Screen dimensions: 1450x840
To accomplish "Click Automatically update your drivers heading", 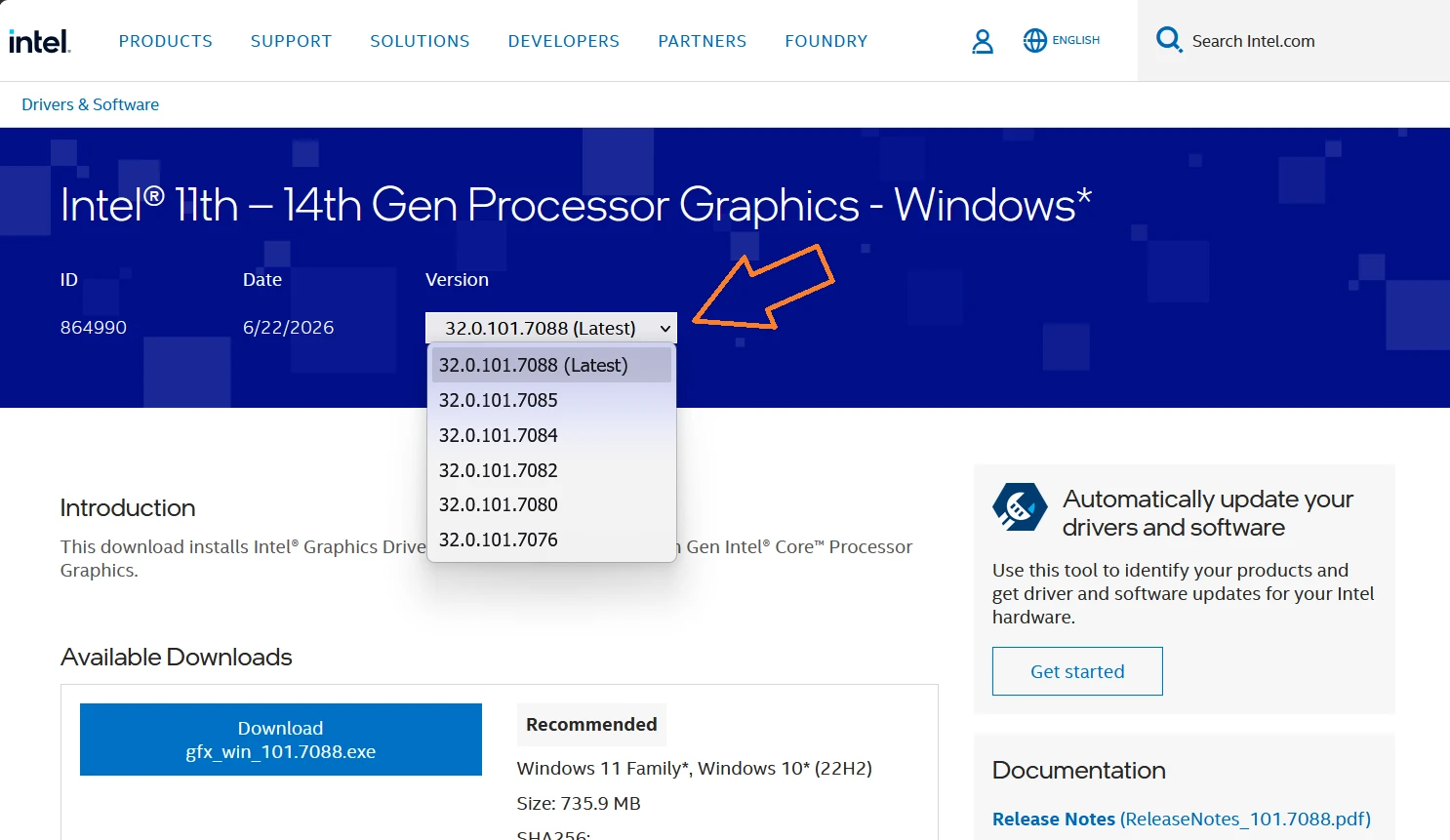I will click(x=1208, y=513).
